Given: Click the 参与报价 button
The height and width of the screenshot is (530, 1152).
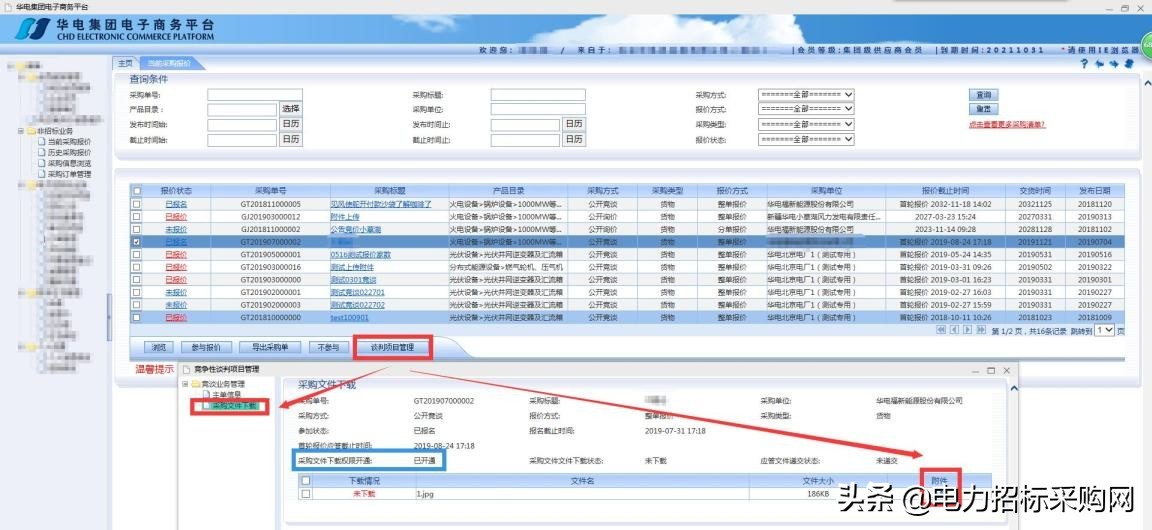Looking at the screenshot, I should pos(205,348).
